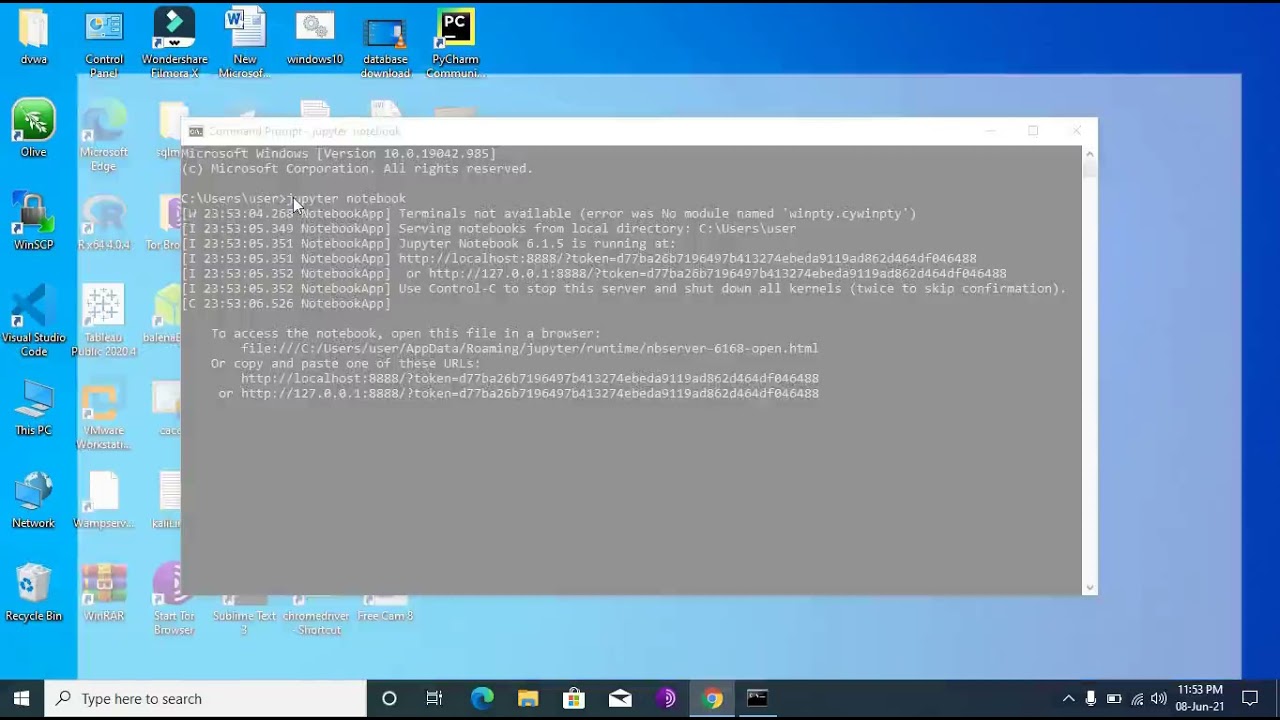Screen dimensions: 1280x720
Task: Open network settings tray icon
Action: [1137, 698]
